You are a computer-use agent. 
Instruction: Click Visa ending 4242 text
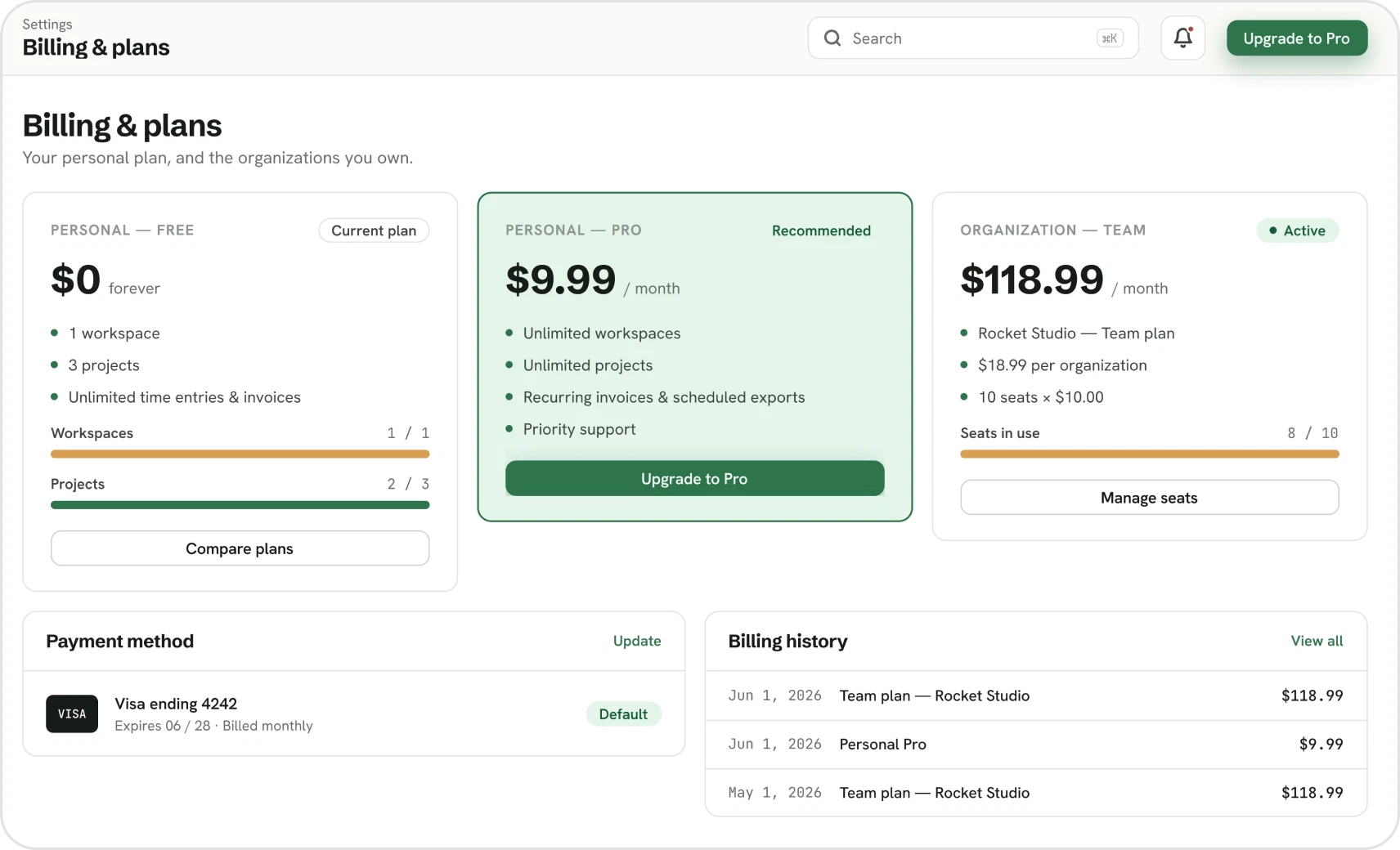click(176, 704)
